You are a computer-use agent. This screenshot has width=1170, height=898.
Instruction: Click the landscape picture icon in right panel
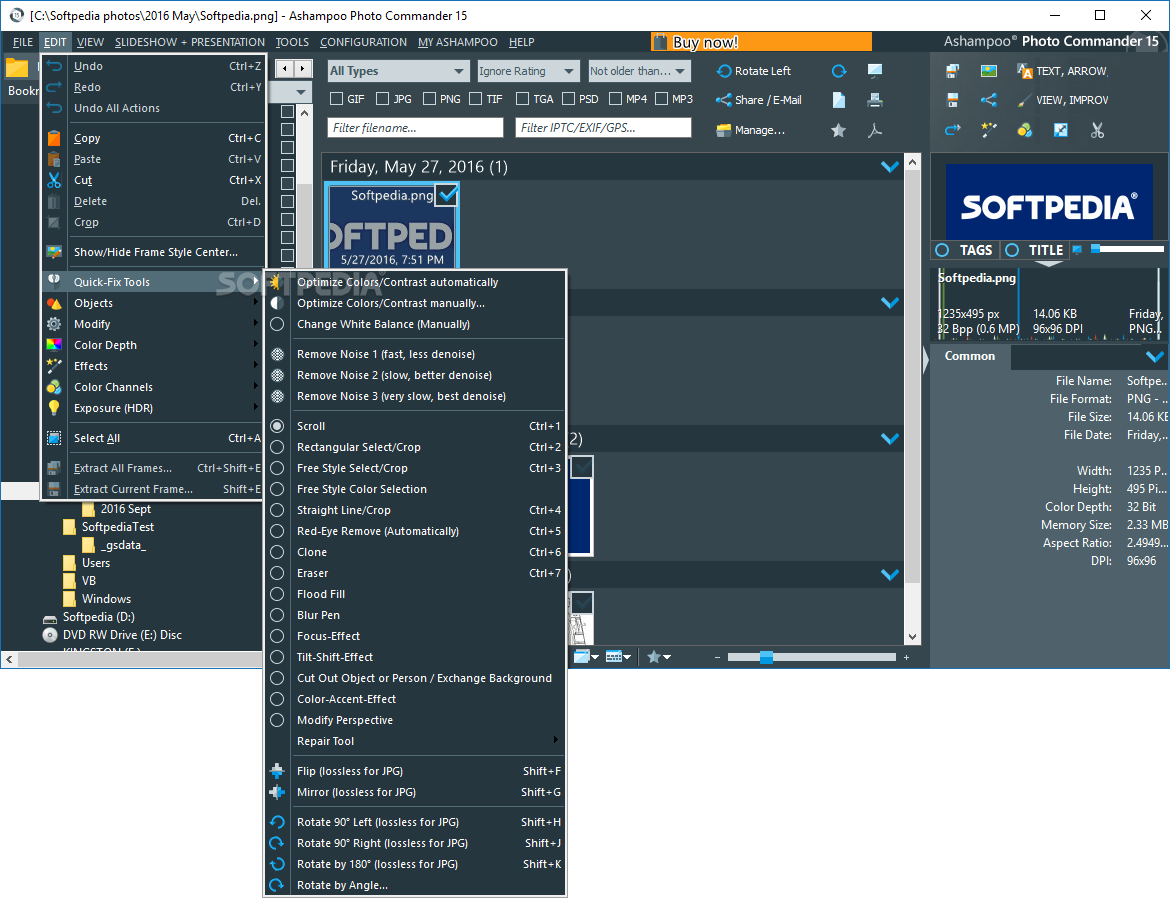click(x=989, y=71)
